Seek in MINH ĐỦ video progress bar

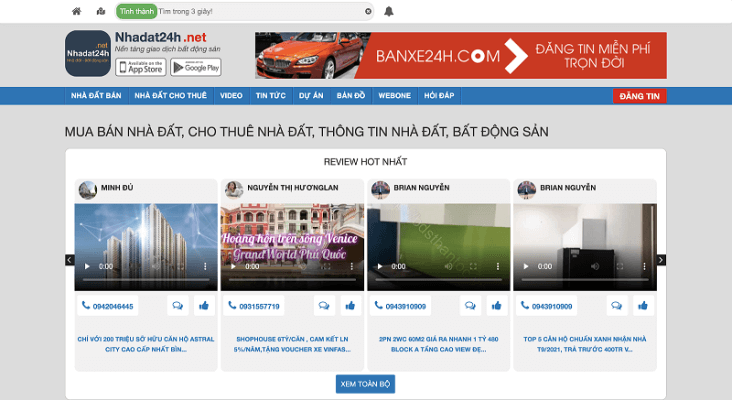tap(146, 280)
